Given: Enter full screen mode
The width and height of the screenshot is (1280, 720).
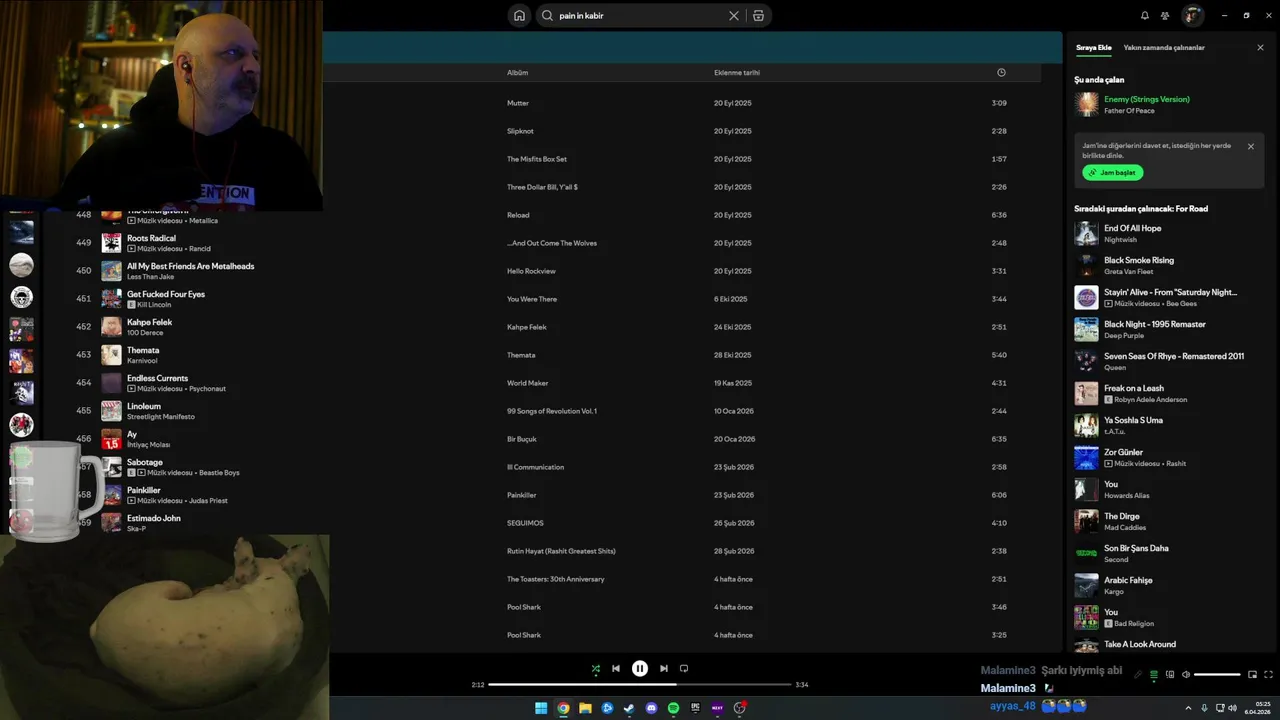Looking at the screenshot, I should click(x=1269, y=675).
